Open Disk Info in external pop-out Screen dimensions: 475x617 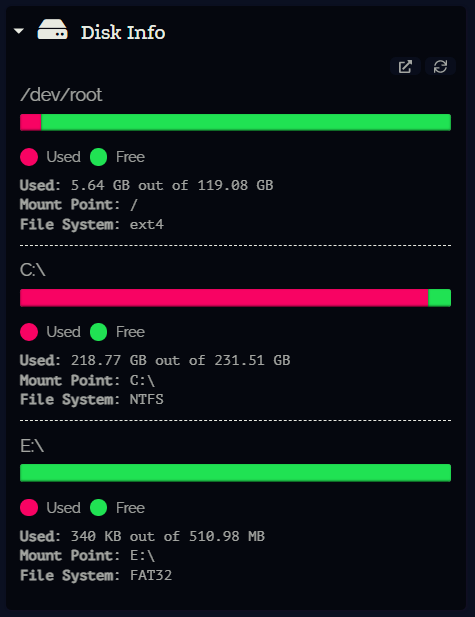[x=405, y=67]
